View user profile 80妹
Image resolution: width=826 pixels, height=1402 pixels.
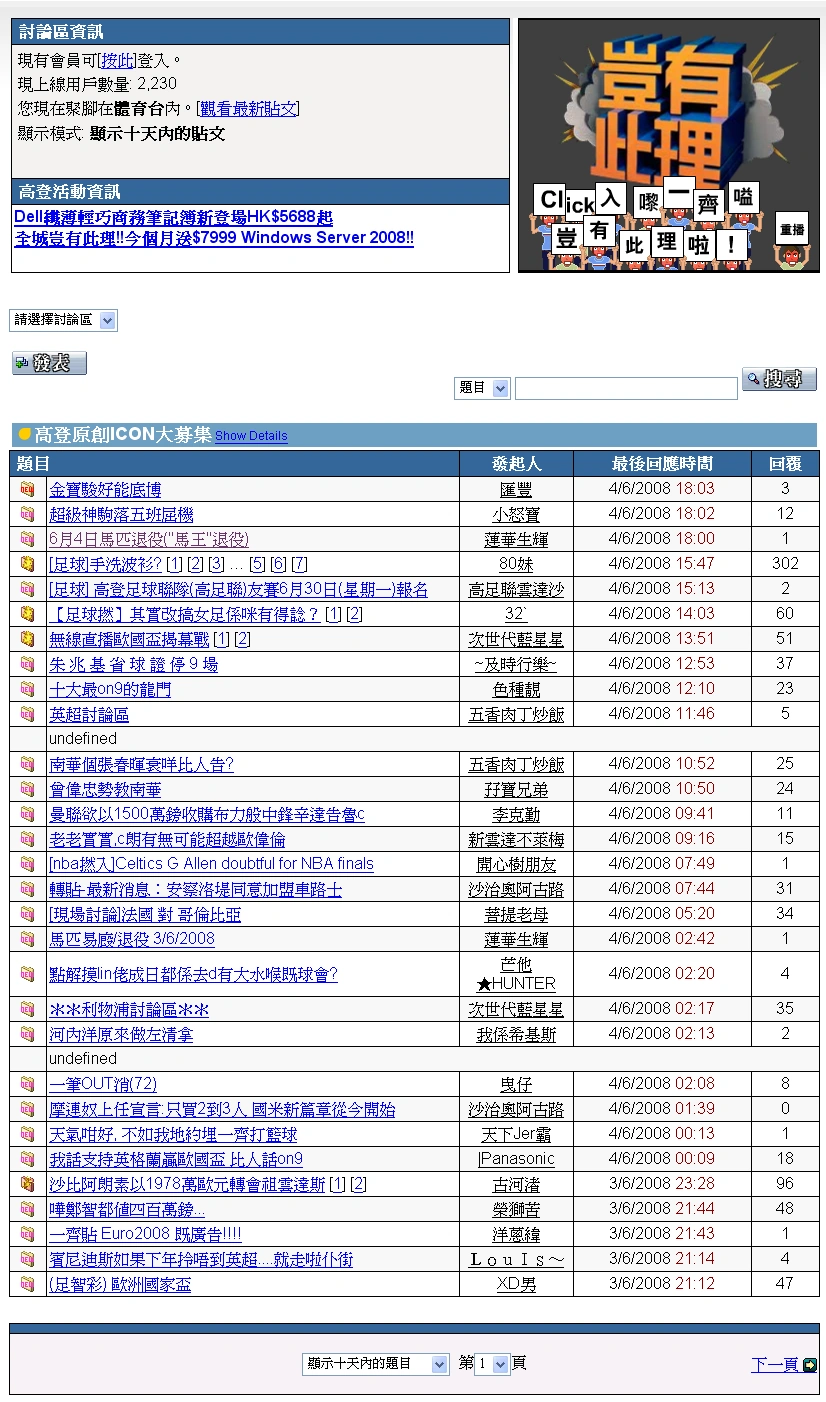point(516,565)
